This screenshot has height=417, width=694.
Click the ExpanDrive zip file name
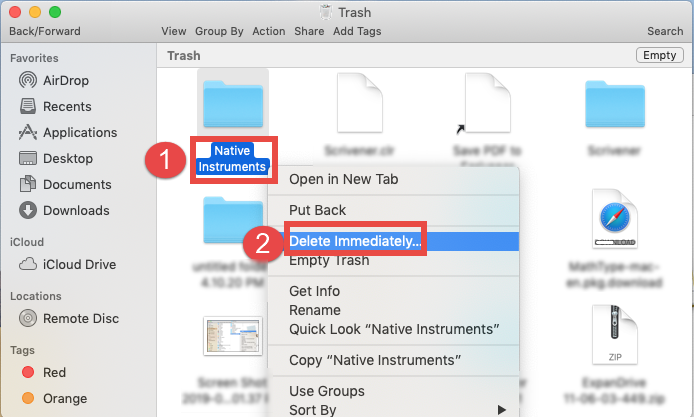[x=614, y=390]
